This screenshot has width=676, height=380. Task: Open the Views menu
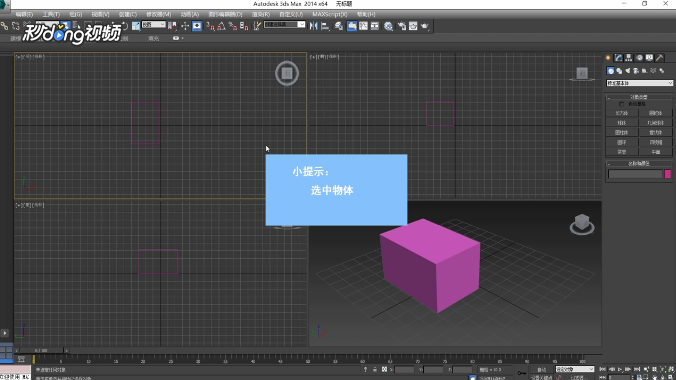100,14
